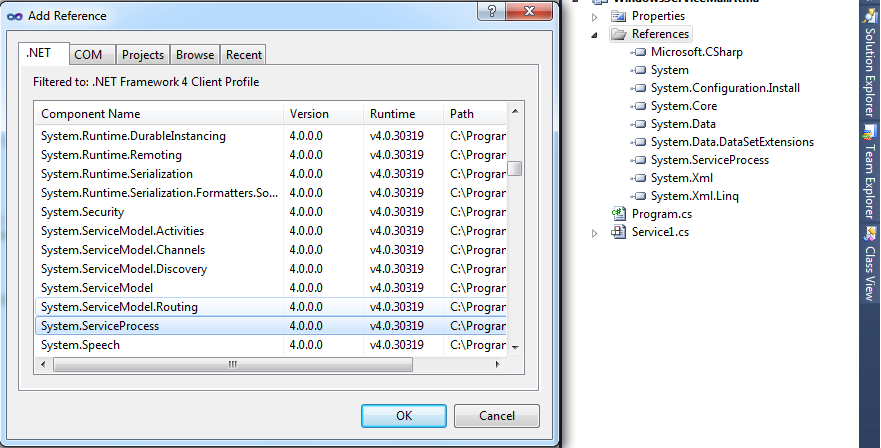Screen dimensions: 881x448
Task: Open the Browse tab
Action: (195, 55)
